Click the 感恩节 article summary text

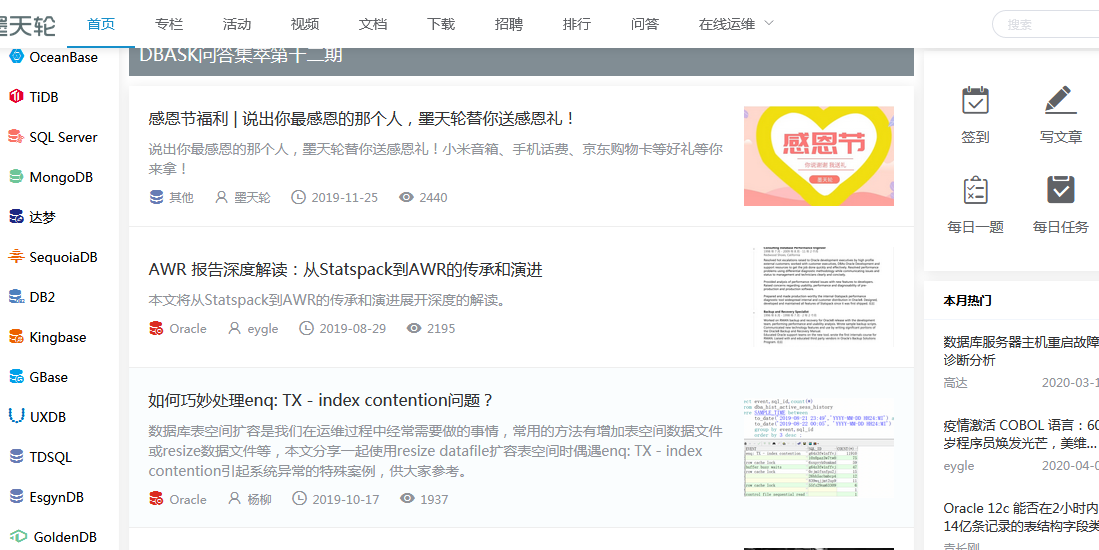pyautogui.click(x=436, y=158)
